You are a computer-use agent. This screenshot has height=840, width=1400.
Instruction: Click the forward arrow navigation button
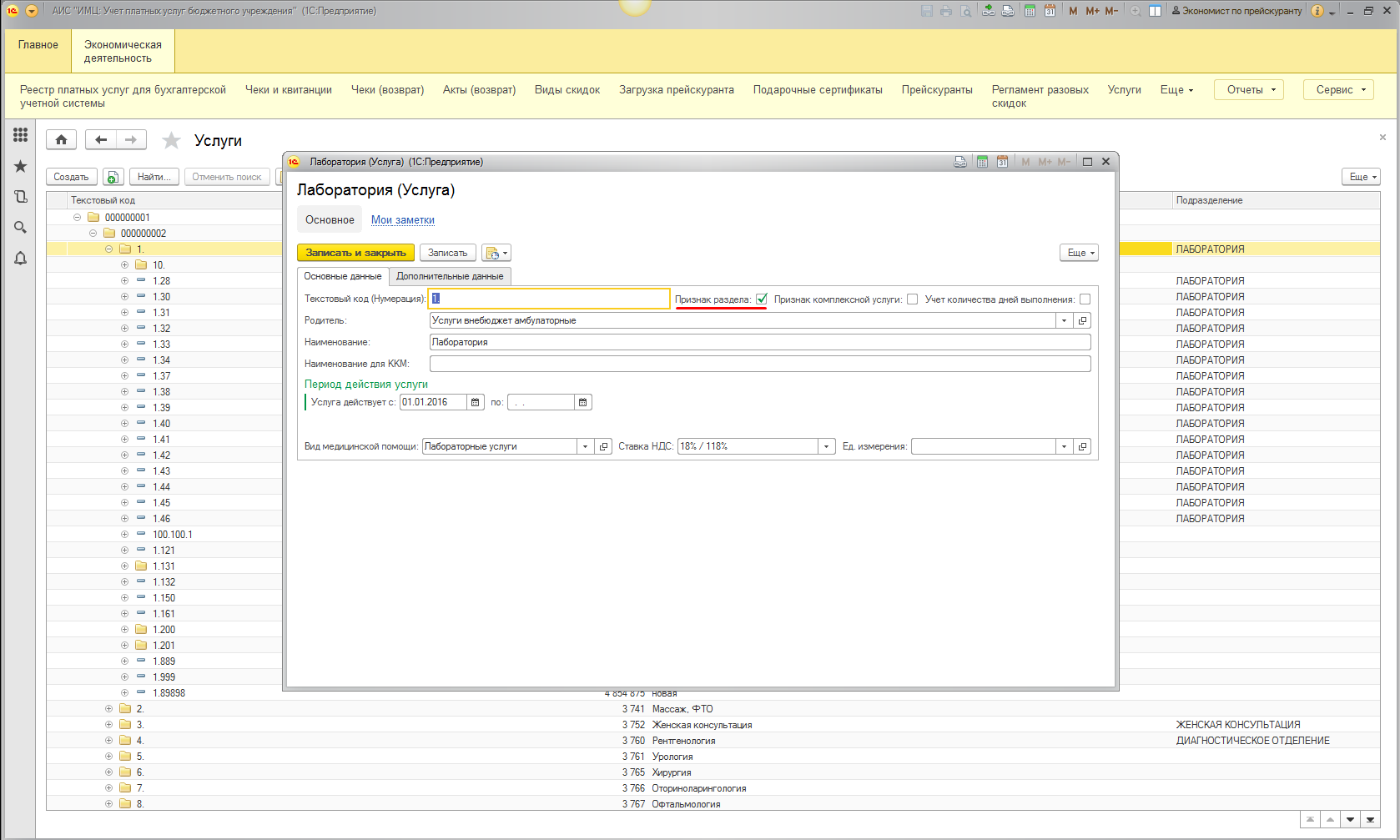point(131,140)
